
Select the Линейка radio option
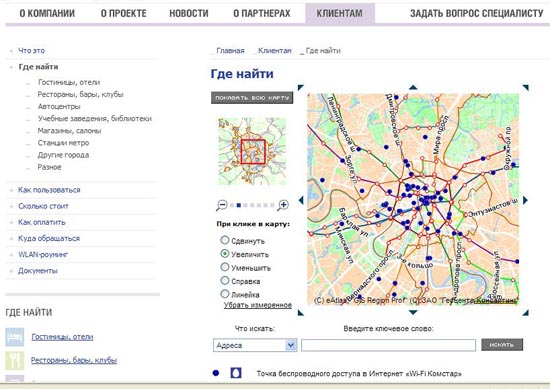(224, 294)
